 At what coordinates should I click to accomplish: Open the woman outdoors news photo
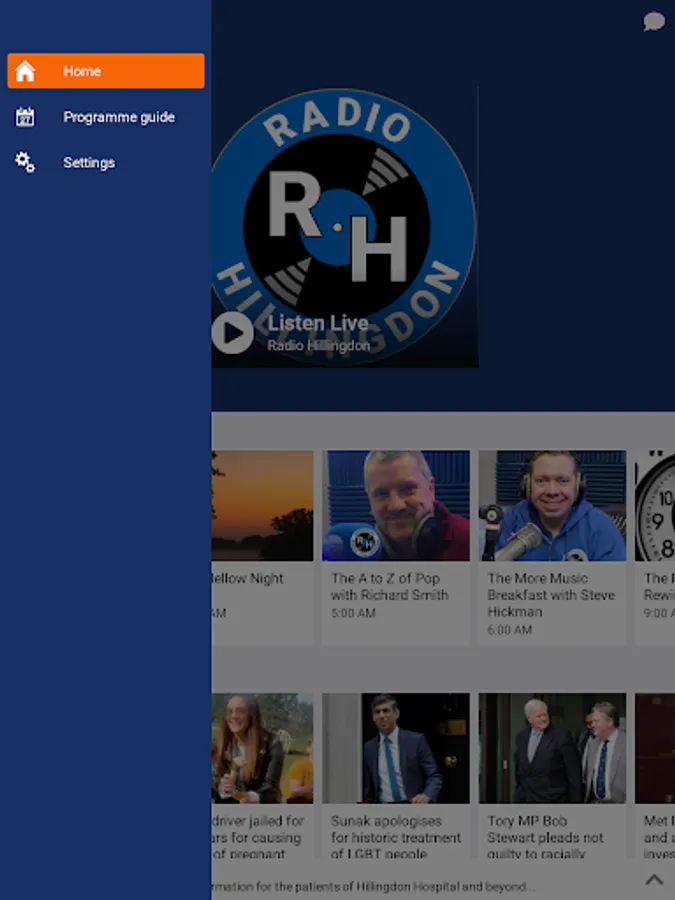pos(262,748)
